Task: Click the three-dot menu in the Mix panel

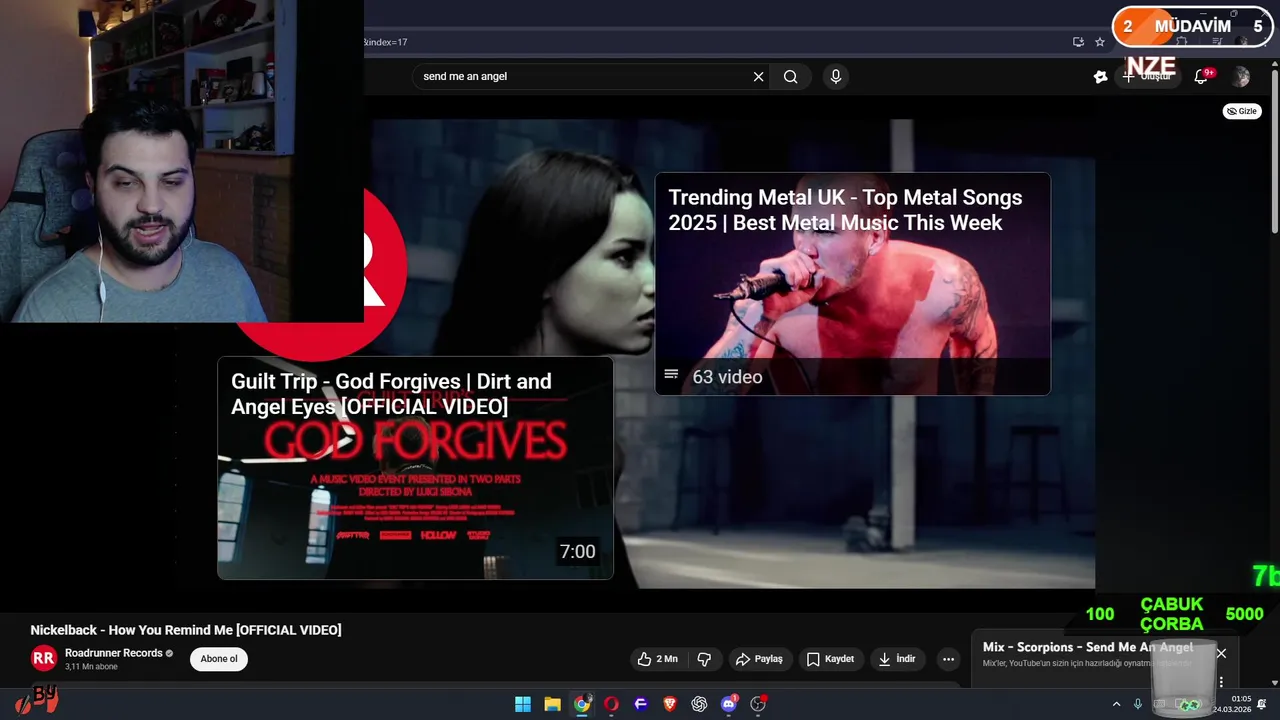Action: click(x=1221, y=682)
